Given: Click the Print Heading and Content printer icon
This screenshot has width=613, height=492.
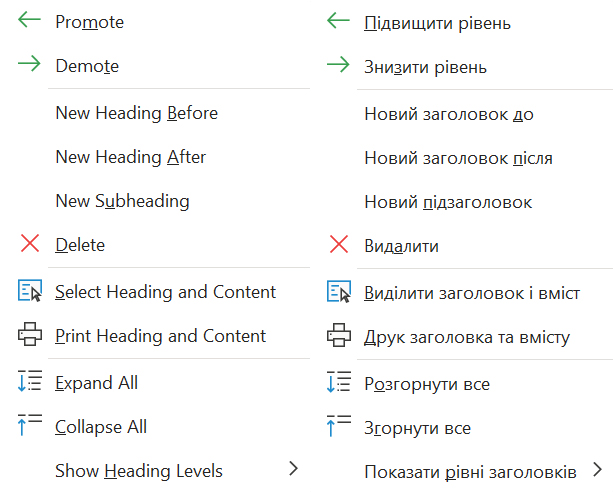Looking at the screenshot, I should pos(30,335).
